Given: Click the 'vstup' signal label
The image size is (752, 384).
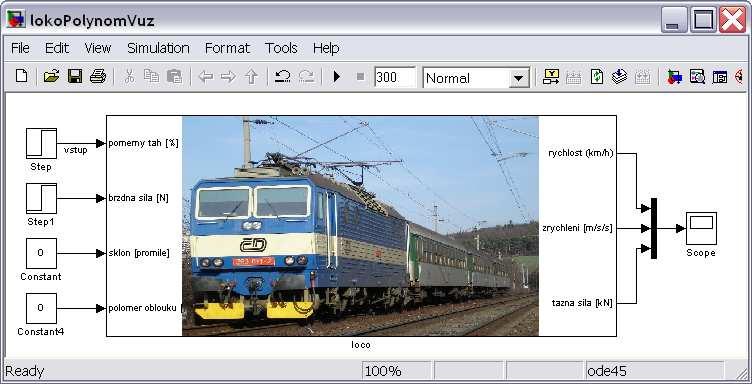Looking at the screenshot, I should coord(76,150).
